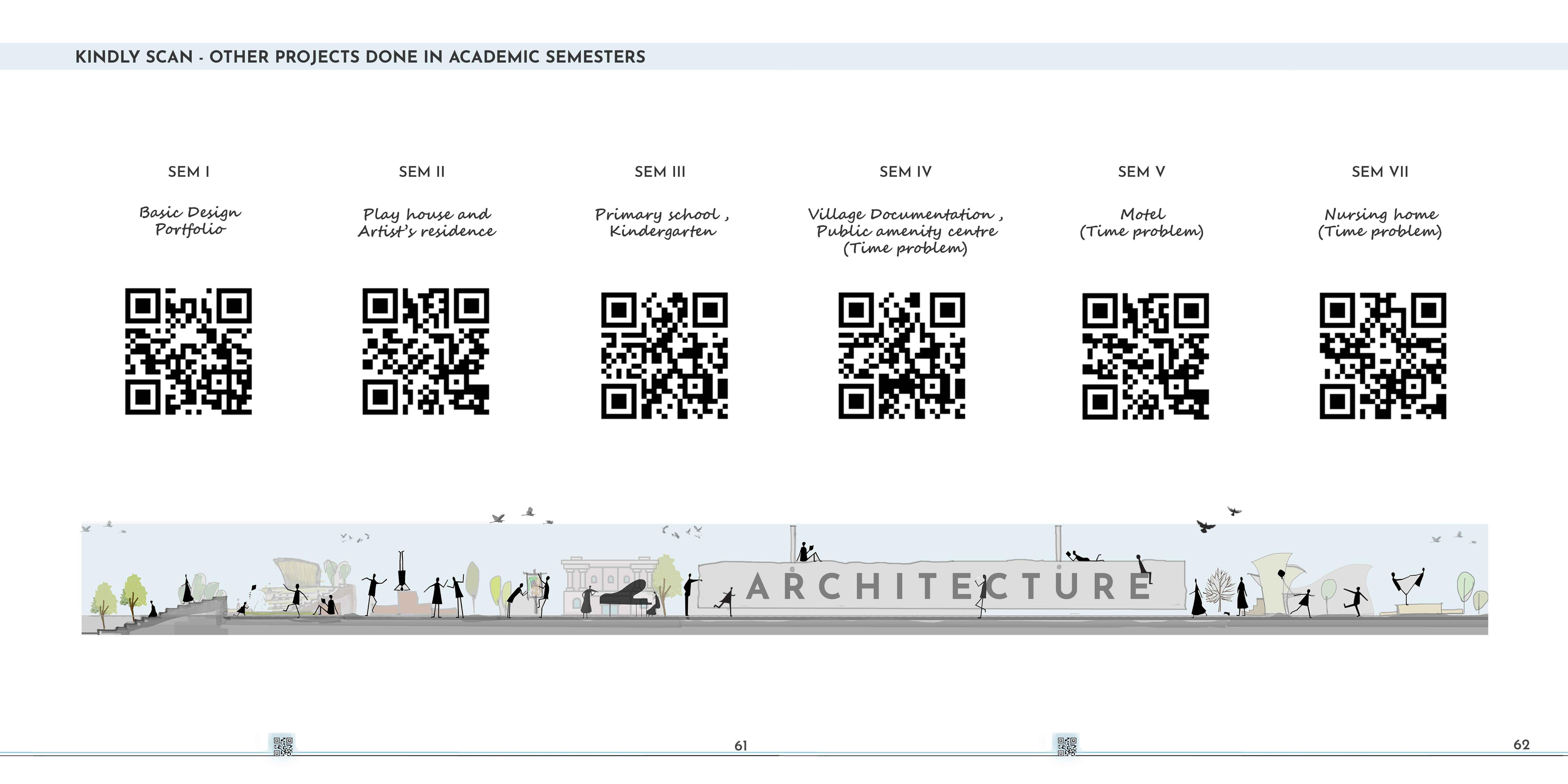This screenshot has height=784, width=1568.
Task: Click small QR code near page 61
Action: [x=283, y=746]
